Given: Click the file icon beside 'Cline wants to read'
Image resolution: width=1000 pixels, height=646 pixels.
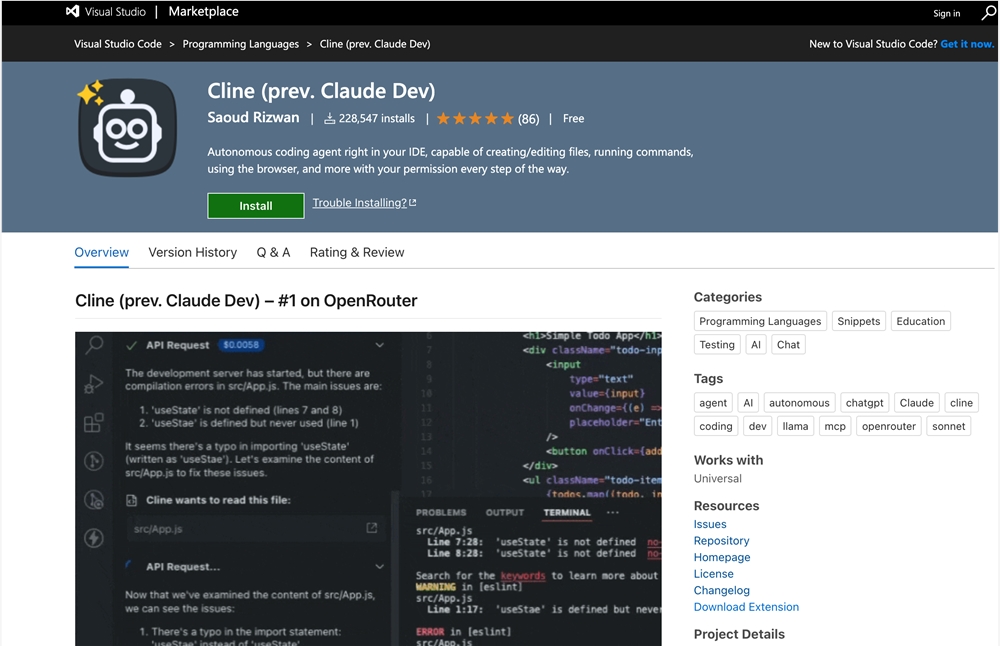Looking at the screenshot, I should pyautogui.click(x=131, y=500).
